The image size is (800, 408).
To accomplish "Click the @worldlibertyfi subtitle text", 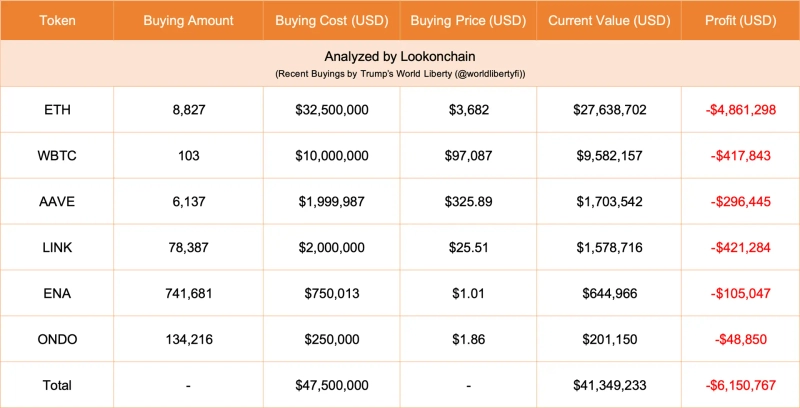I will coord(400,75).
